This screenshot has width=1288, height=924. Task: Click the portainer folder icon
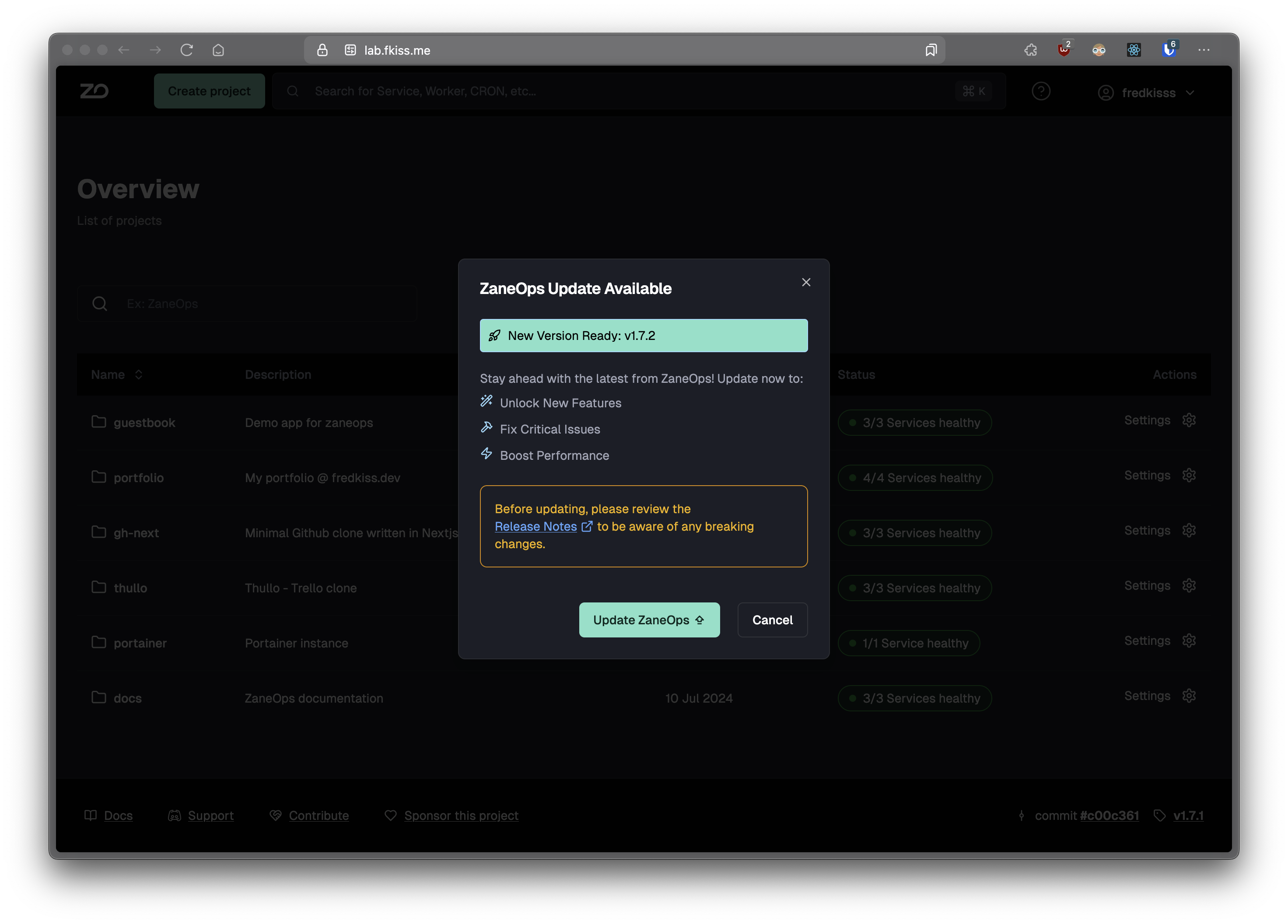click(x=99, y=642)
